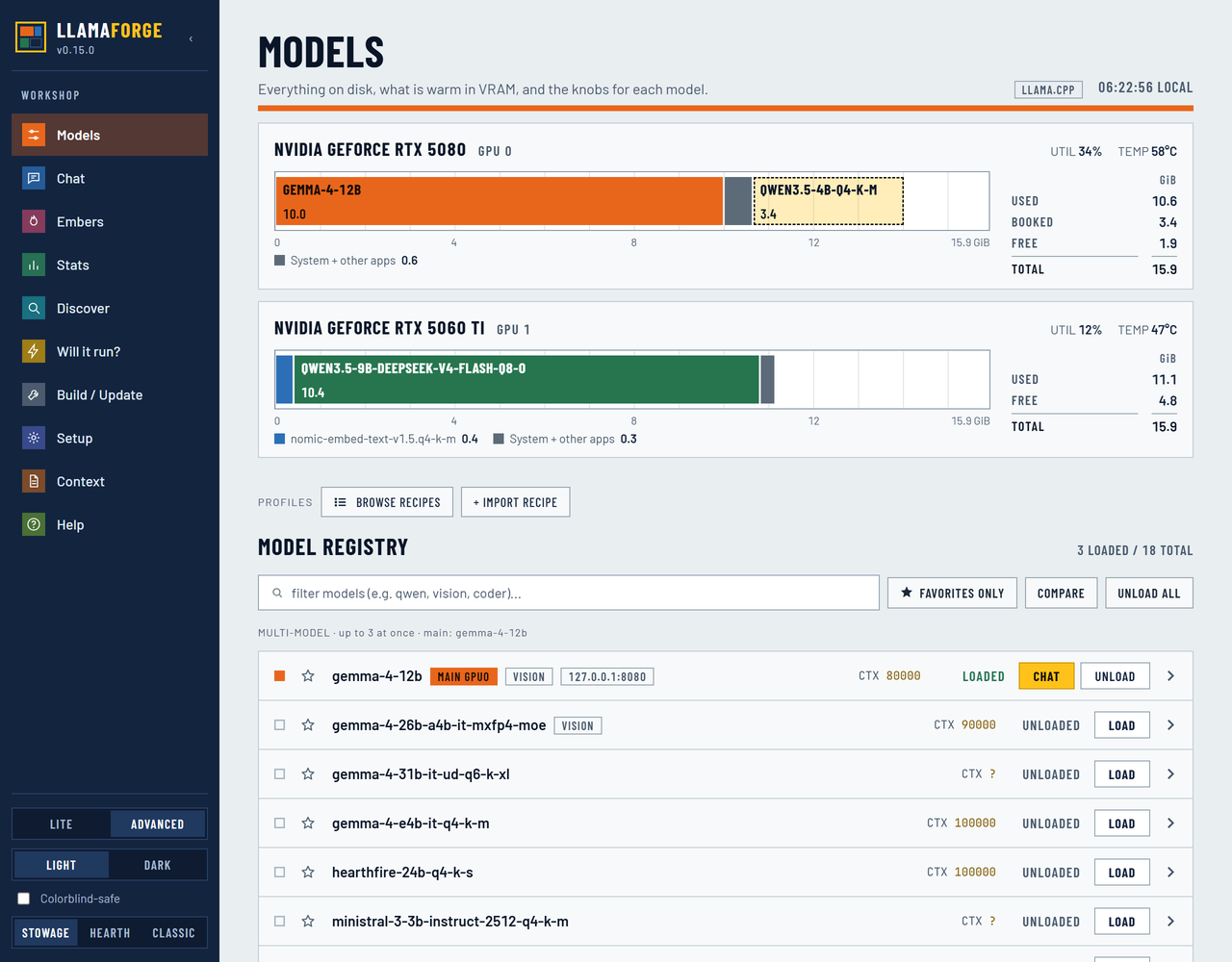Open the Chat sidebar icon
Viewport: 1232px width, 962px height.
(34, 178)
